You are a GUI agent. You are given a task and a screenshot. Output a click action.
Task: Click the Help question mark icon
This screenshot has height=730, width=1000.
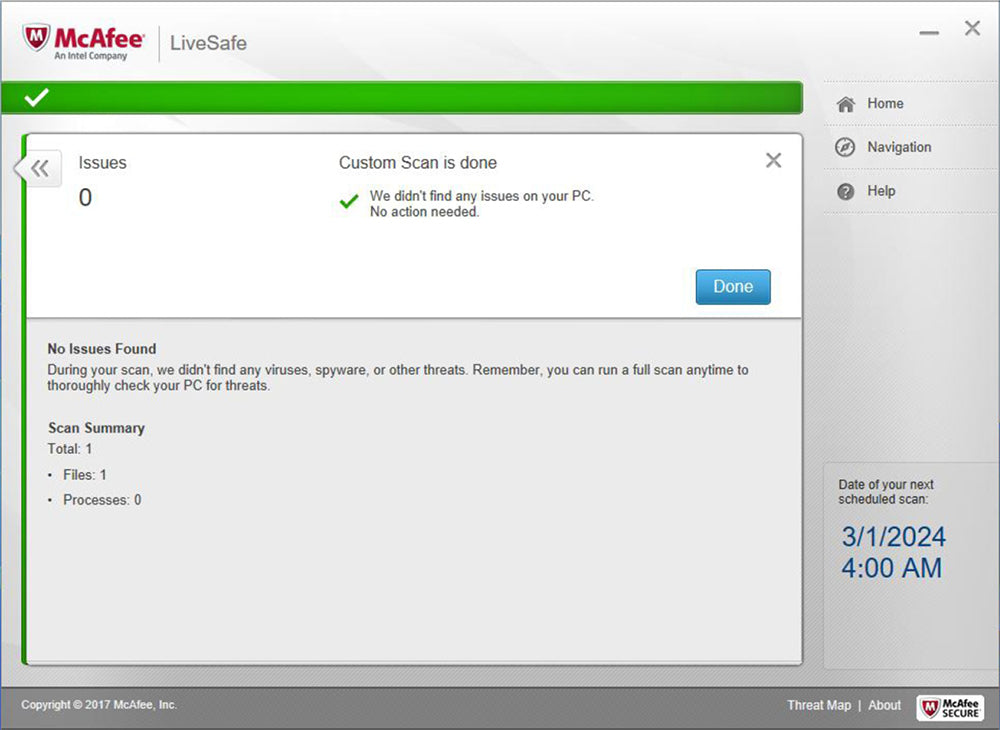pos(846,192)
